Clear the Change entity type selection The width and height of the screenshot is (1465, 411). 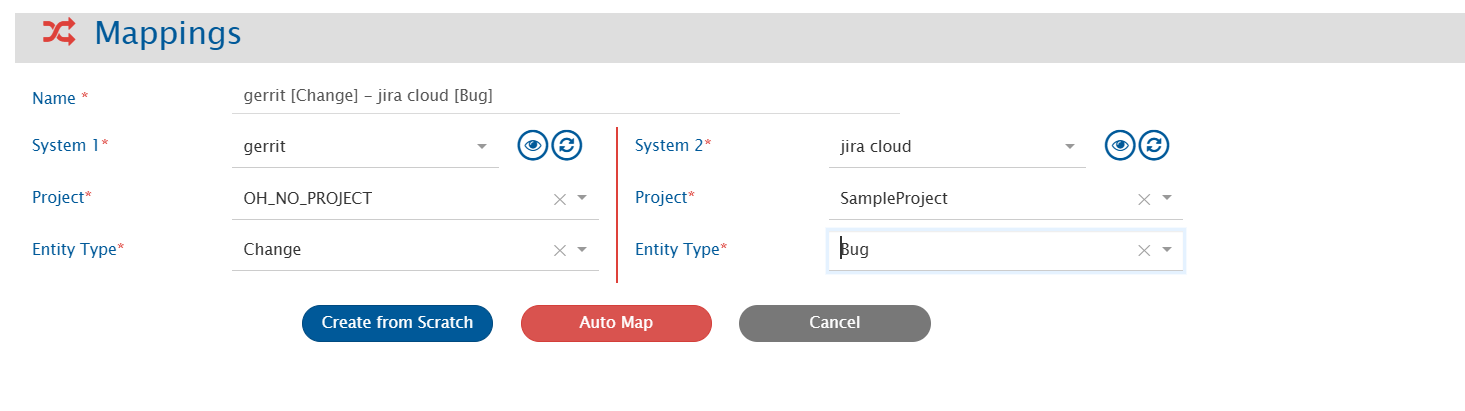560,250
